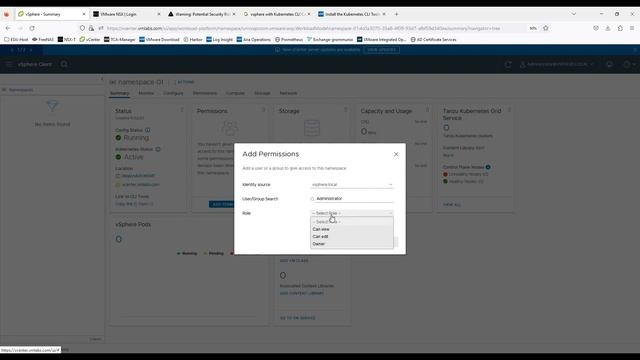Screen dimensions: 640x360
Task: Open the tracking protection shield icon
Action: click(x=82, y=28)
